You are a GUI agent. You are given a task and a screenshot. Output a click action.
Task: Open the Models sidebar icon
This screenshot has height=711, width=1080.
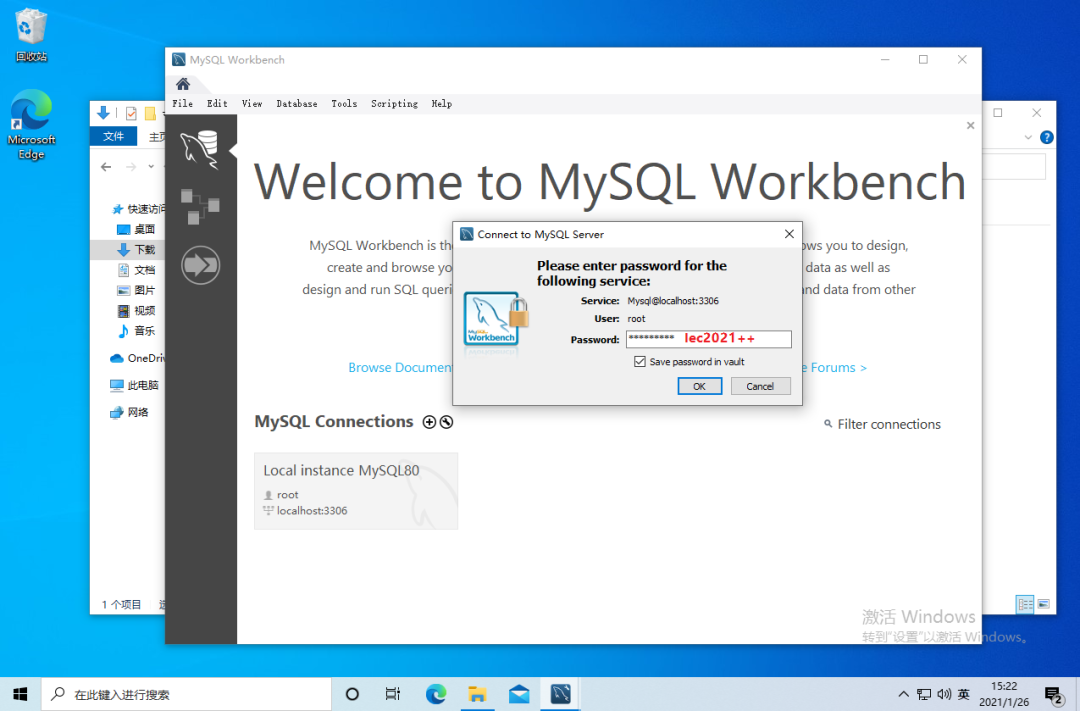click(200, 207)
